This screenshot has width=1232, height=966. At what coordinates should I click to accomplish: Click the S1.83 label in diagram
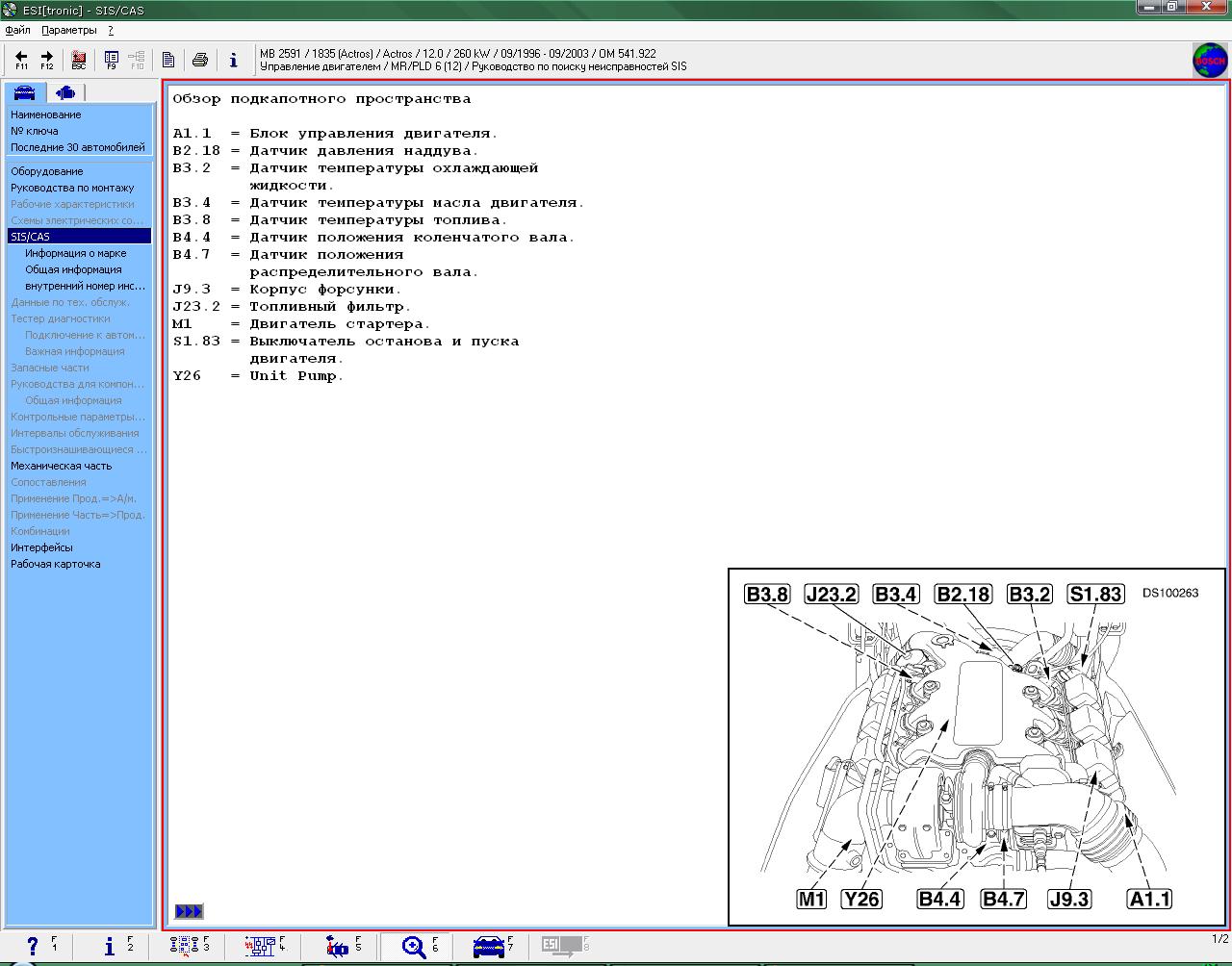click(1096, 595)
